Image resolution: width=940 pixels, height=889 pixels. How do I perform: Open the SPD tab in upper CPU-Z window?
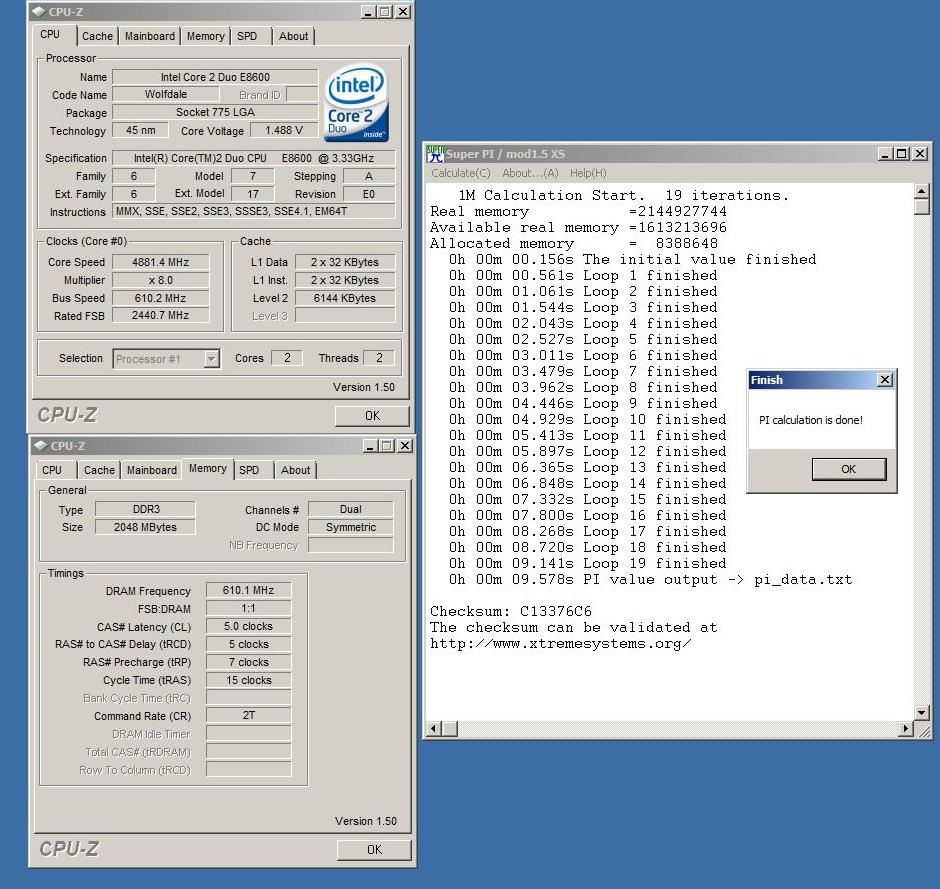click(x=247, y=36)
